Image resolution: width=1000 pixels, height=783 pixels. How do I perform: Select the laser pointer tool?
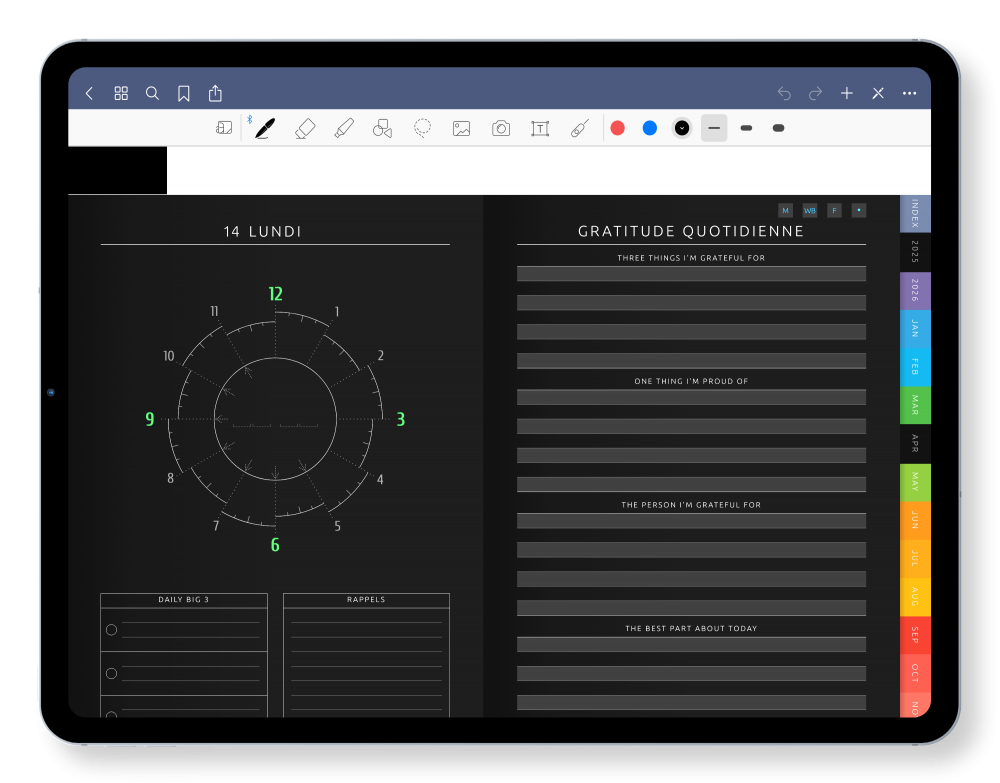(x=580, y=128)
